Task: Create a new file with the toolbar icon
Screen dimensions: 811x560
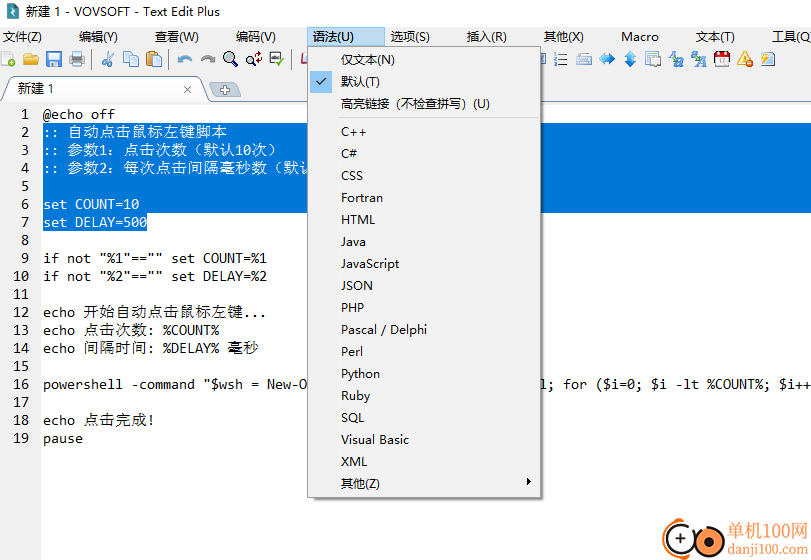Action: point(8,59)
